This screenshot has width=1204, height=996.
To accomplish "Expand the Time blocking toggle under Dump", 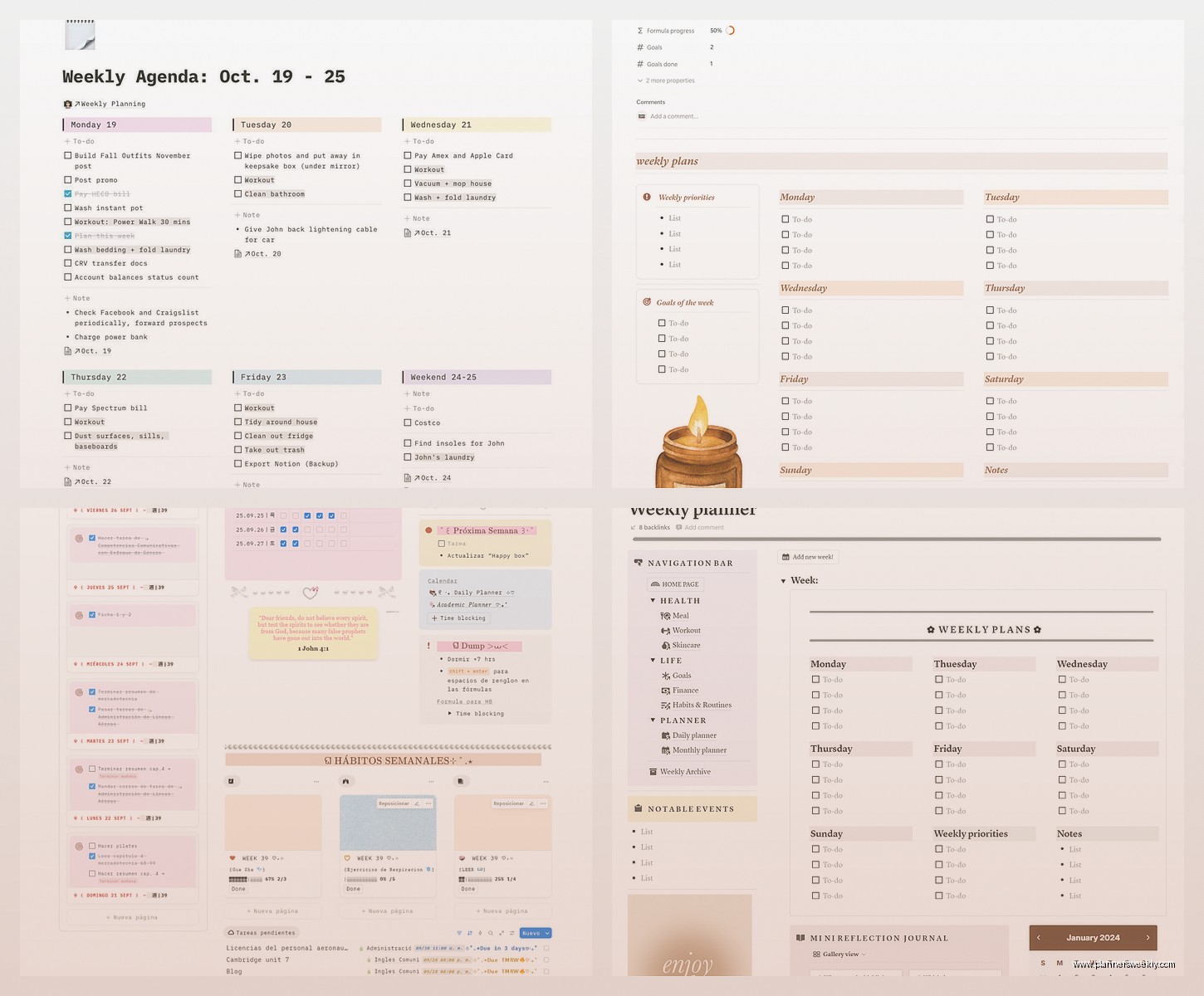I will [452, 713].
